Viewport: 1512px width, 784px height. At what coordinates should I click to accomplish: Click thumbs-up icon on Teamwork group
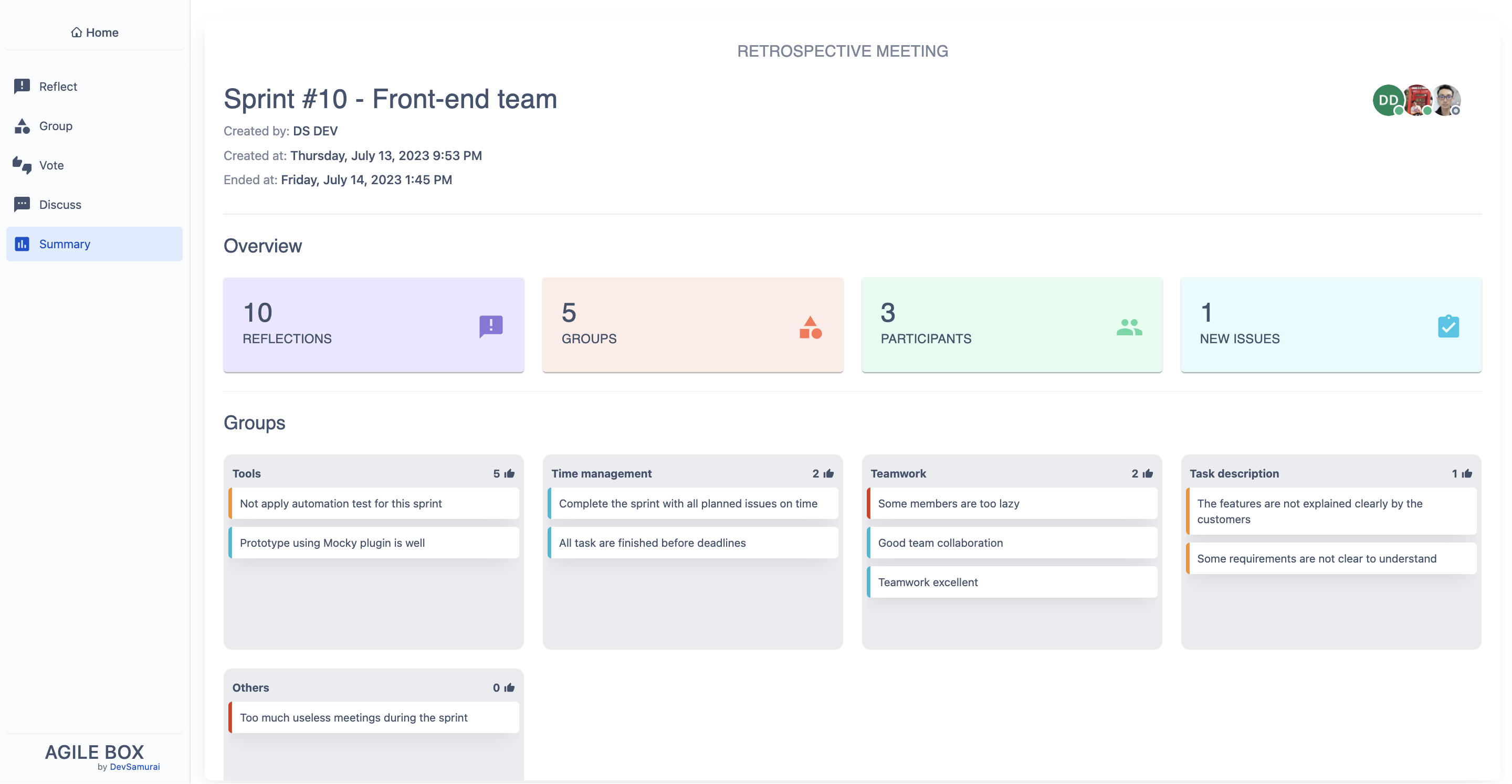click(x=1148, y=473)
